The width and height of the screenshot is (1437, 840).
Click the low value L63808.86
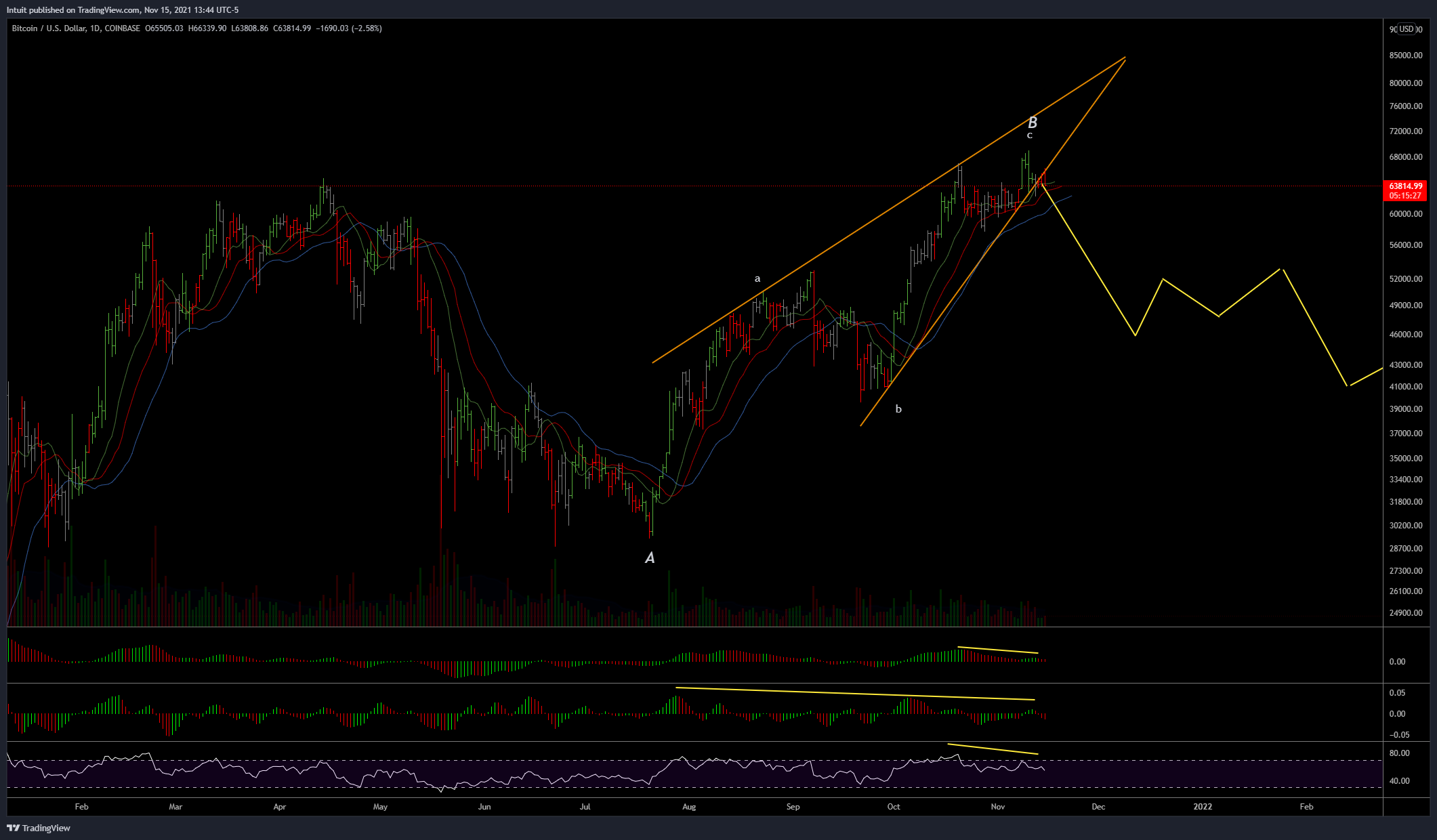click(249, 28)
